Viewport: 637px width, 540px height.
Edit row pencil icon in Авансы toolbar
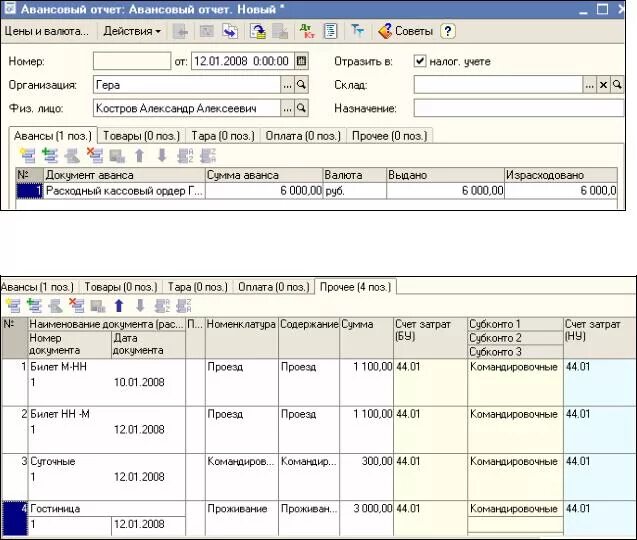[72, 155]
